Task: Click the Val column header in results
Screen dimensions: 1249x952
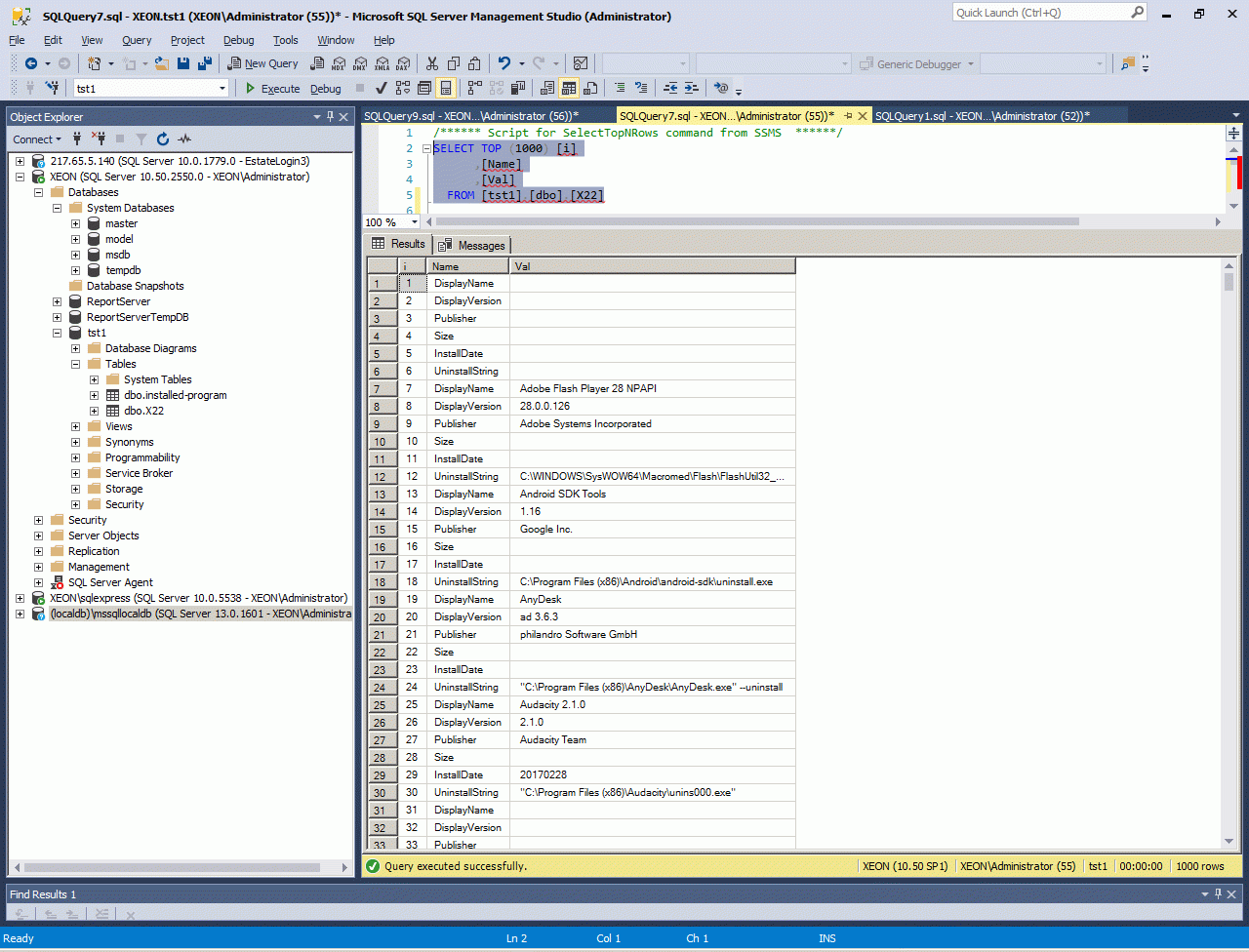Action: [x=653, y=266]
